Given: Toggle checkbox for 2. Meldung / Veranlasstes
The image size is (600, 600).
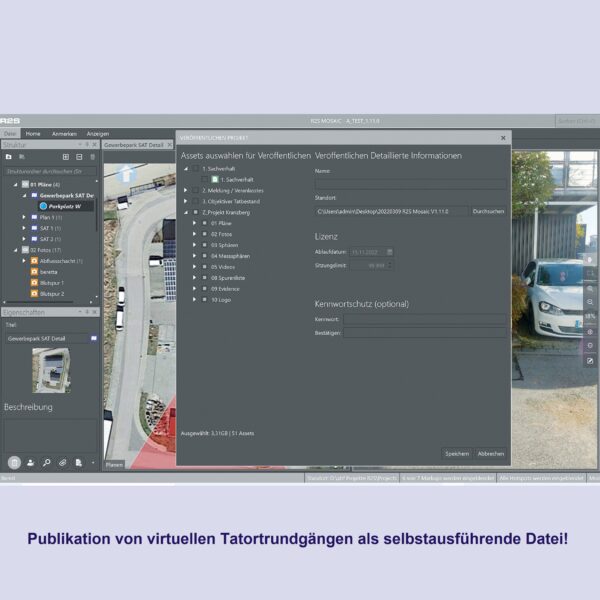Looking at the screenshot, I should coord(196,190).
